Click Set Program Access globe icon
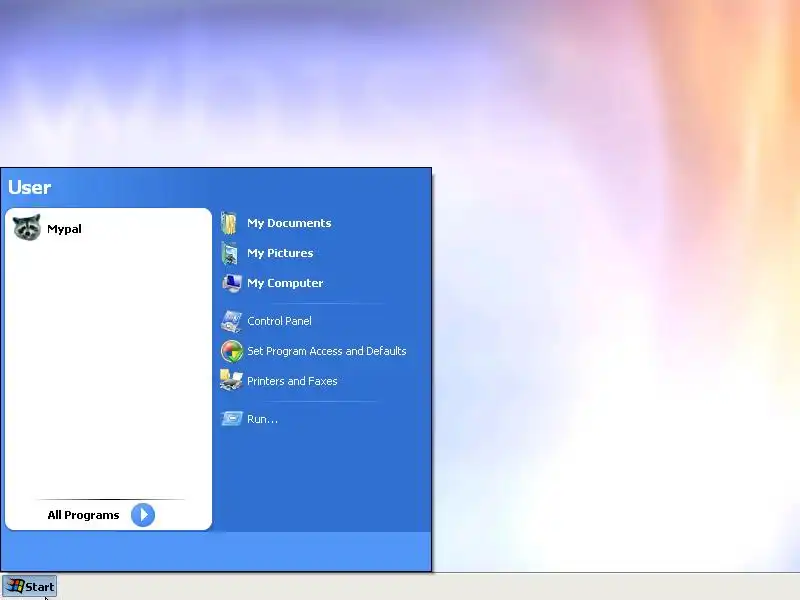800x600 pixels. [x=232, y=351]
